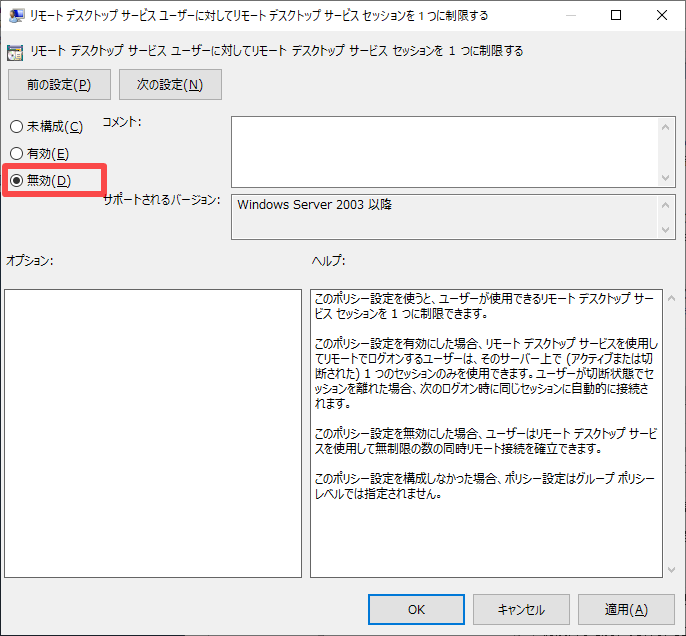Click the サポートされるバージョン label
This screenshot has width=686, height=636.
click(161, 200)
